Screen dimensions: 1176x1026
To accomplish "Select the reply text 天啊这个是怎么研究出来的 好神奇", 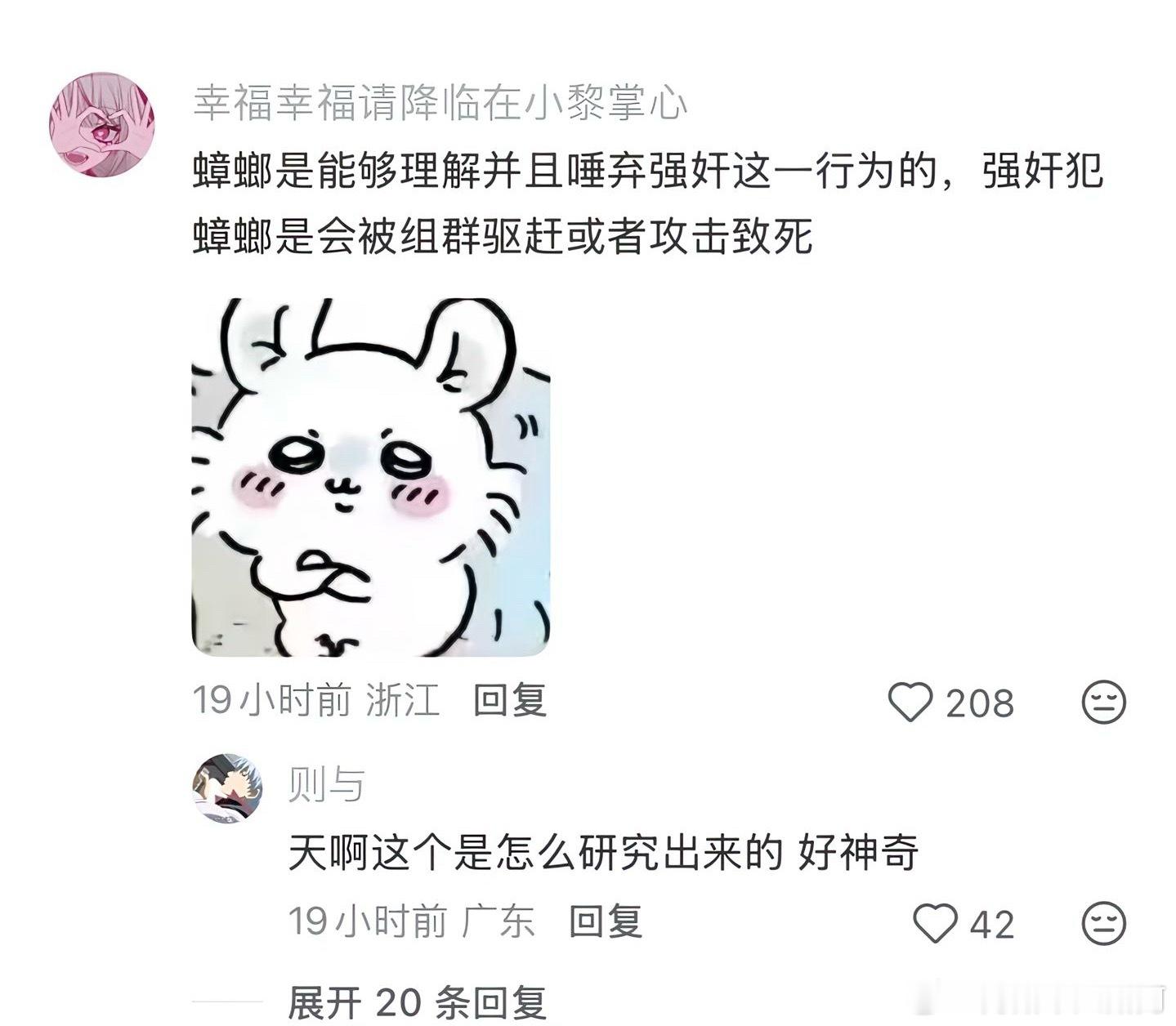I will [604, 853].
